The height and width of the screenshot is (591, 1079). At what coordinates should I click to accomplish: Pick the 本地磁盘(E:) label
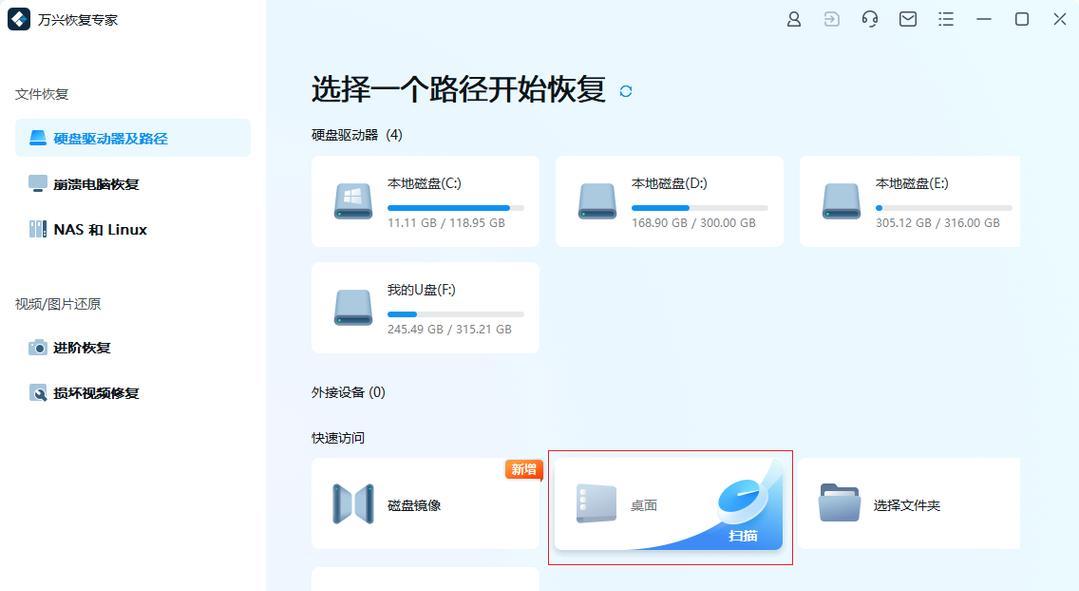tap(912, 184)
